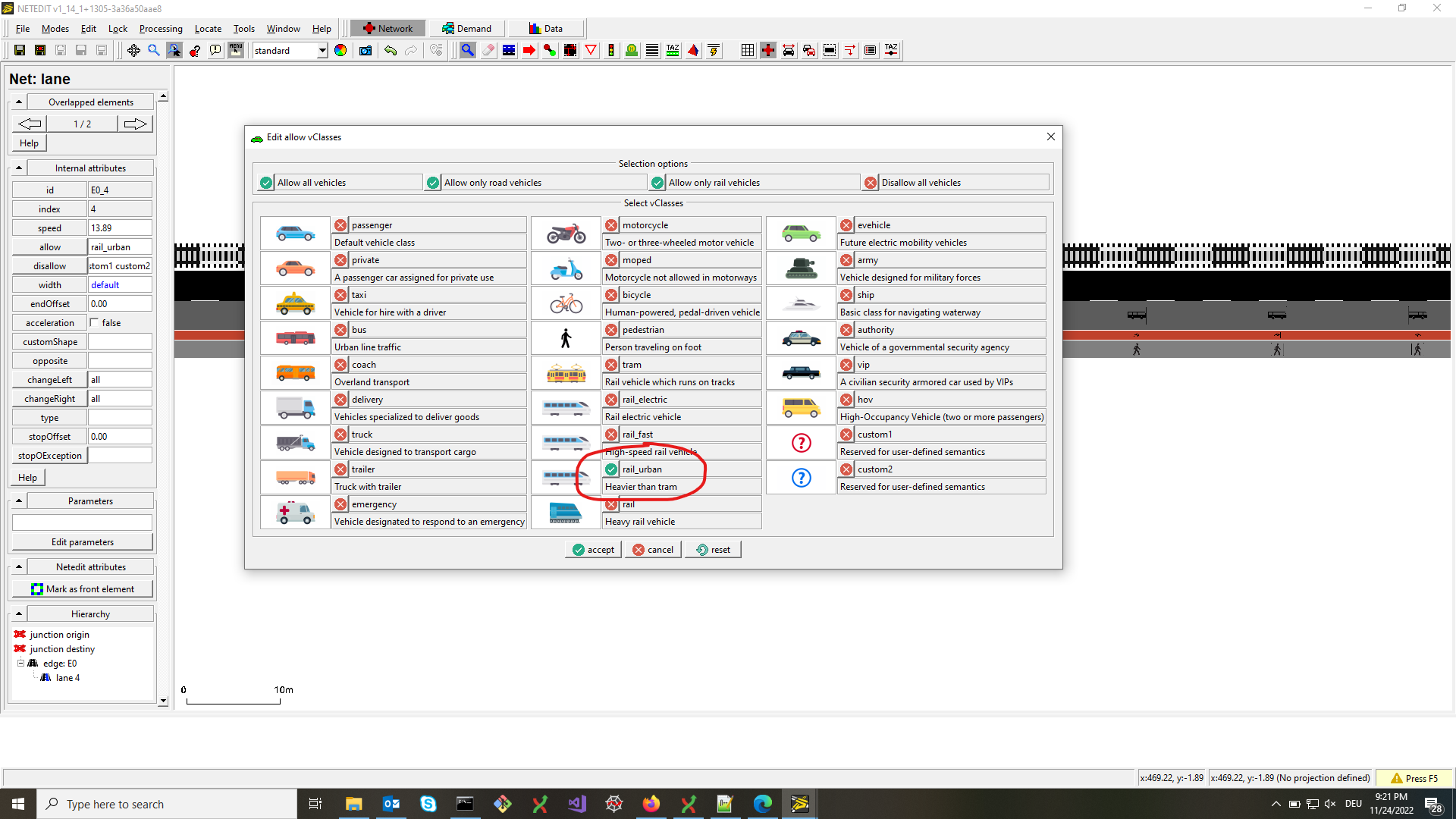This screenshot has height=819, width=1456.
Task: Click the speed value input field
Action: click(x=120, y=228)
